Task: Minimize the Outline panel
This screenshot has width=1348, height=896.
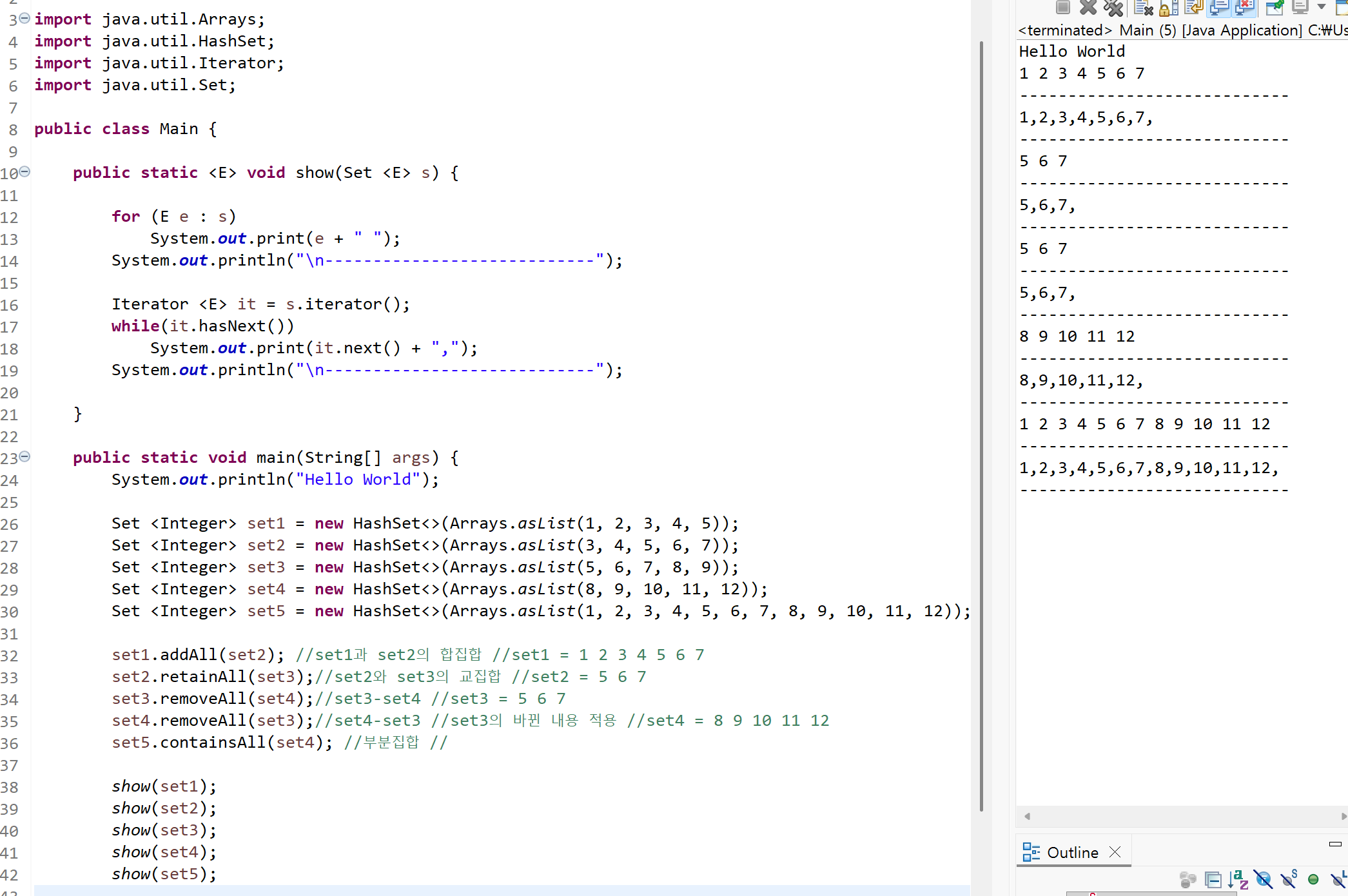Action: point(1335,844)
